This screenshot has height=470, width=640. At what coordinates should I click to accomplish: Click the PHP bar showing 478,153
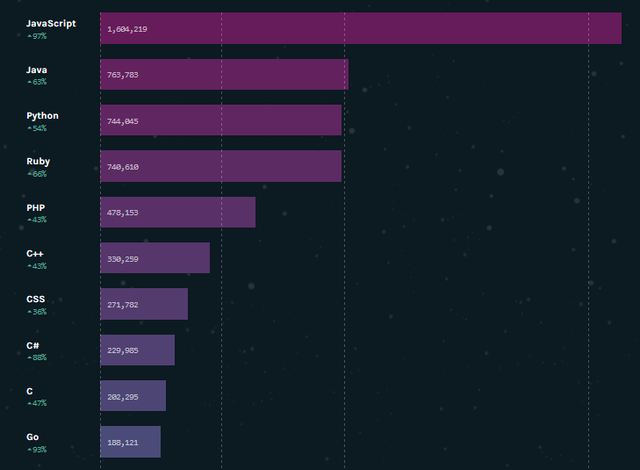pos(178,212)
